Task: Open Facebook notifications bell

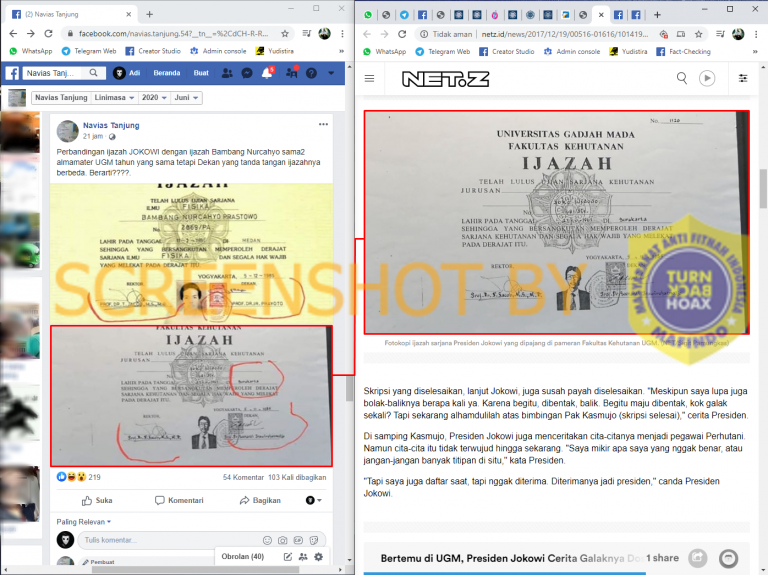Action: [267, 73]
